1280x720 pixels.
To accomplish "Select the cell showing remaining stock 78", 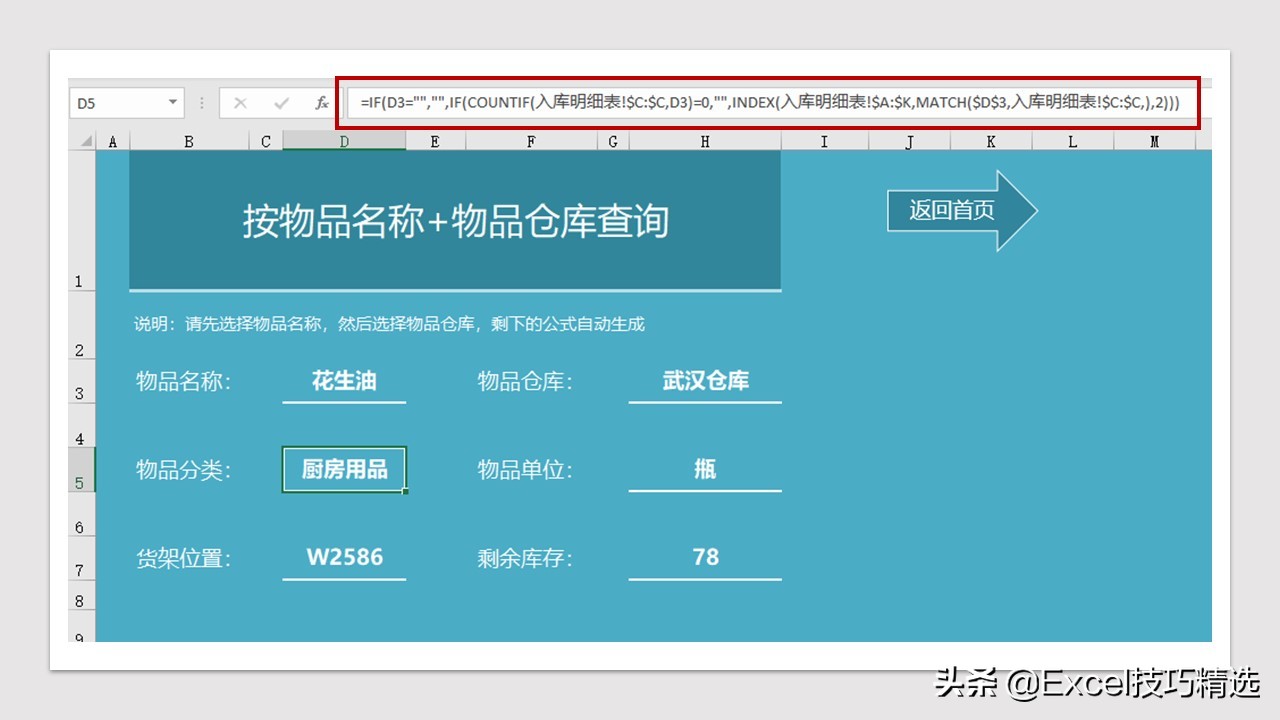I will click(705, 557).
